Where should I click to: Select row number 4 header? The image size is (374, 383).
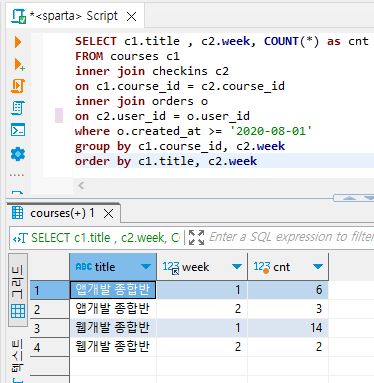(x=49, y=347)
